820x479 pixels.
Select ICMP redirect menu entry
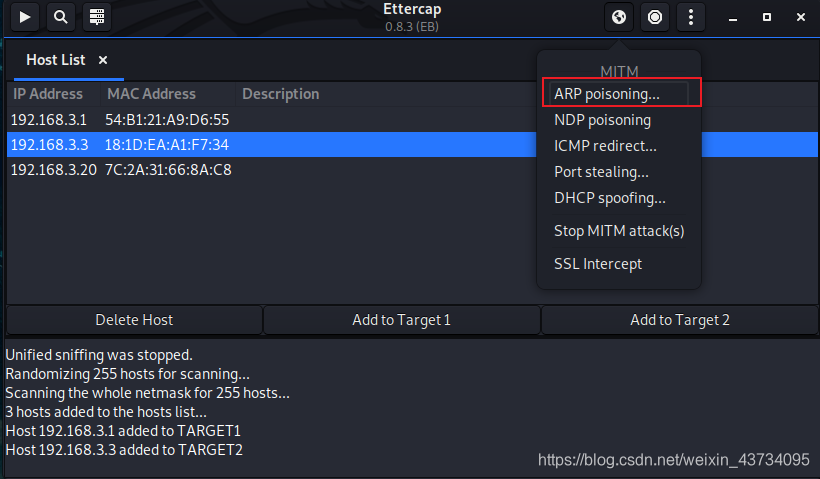tap(605, 146)
